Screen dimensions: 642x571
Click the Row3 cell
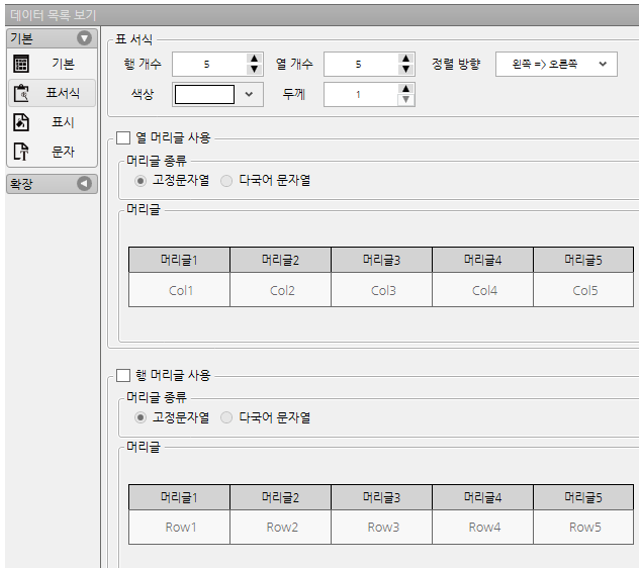(x=382, y=527)
